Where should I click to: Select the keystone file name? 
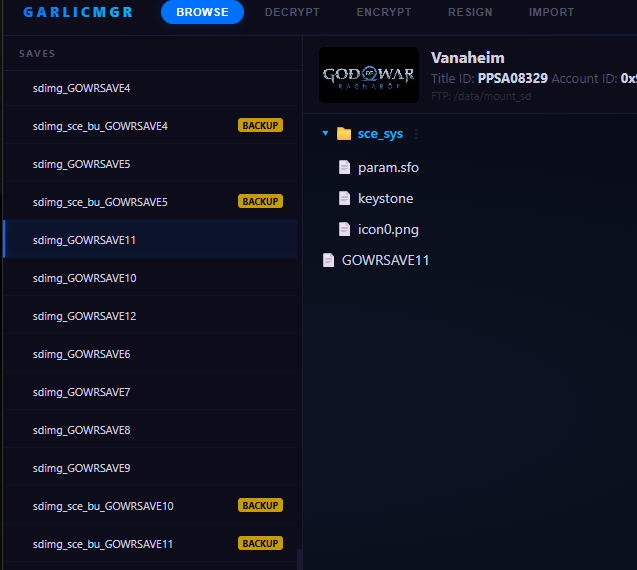click(x=385, y=198)
